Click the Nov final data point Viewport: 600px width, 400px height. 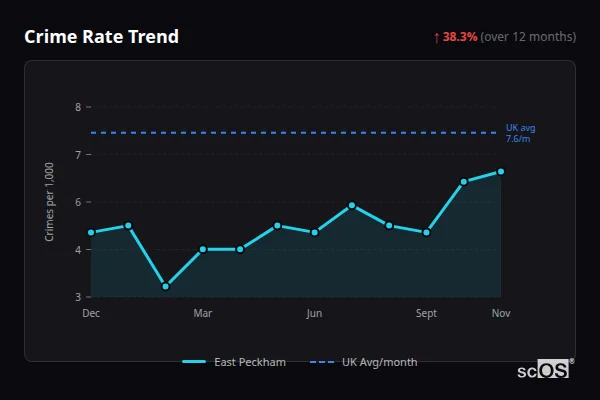501,172
